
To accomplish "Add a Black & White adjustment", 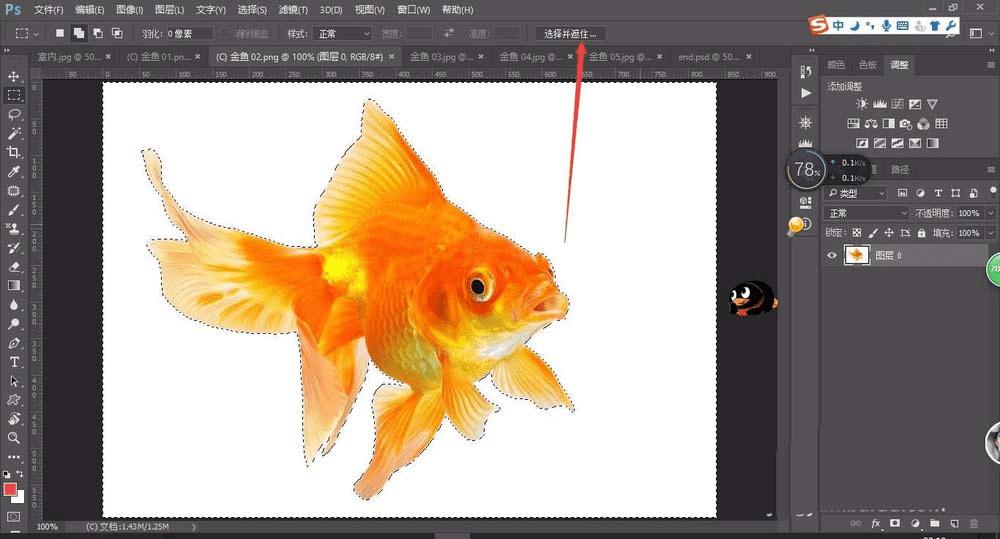I will tap(888, 124).
